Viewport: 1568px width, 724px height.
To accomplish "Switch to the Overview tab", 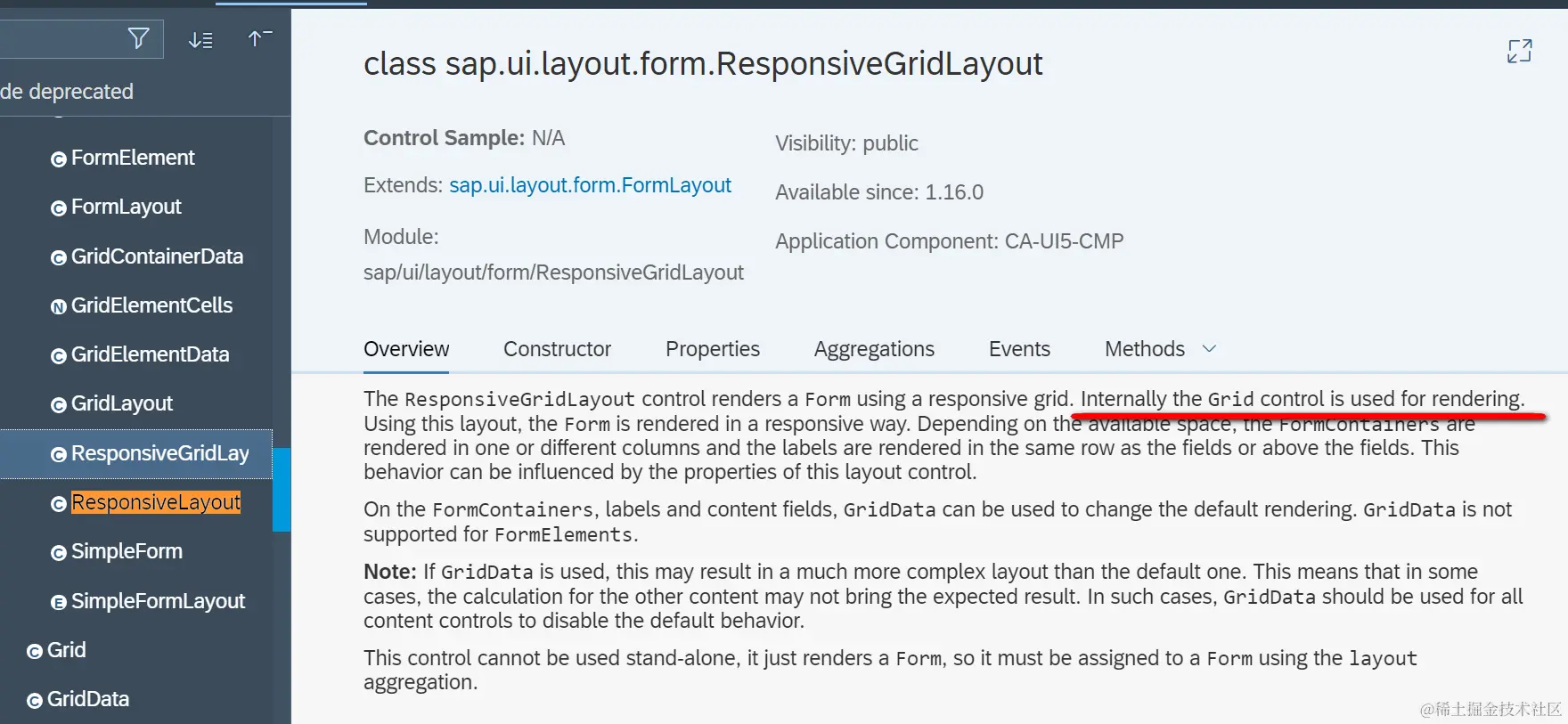I will coord(406,349).
